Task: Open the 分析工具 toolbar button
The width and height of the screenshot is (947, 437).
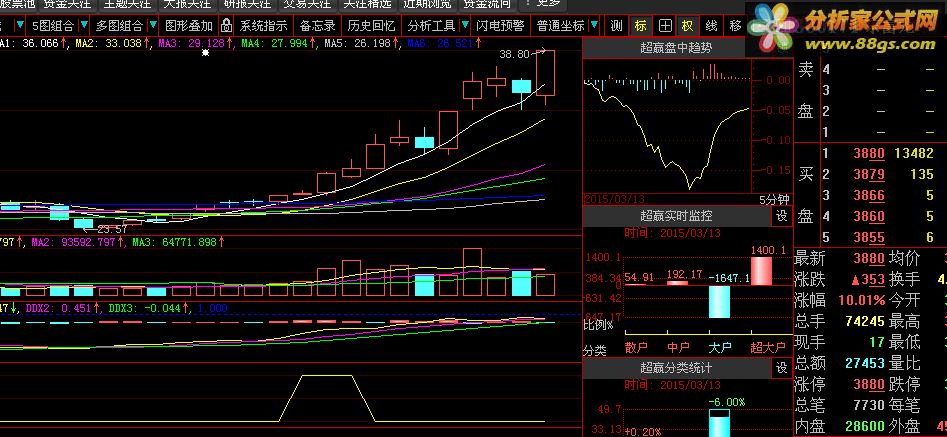Action: [431, 26]
